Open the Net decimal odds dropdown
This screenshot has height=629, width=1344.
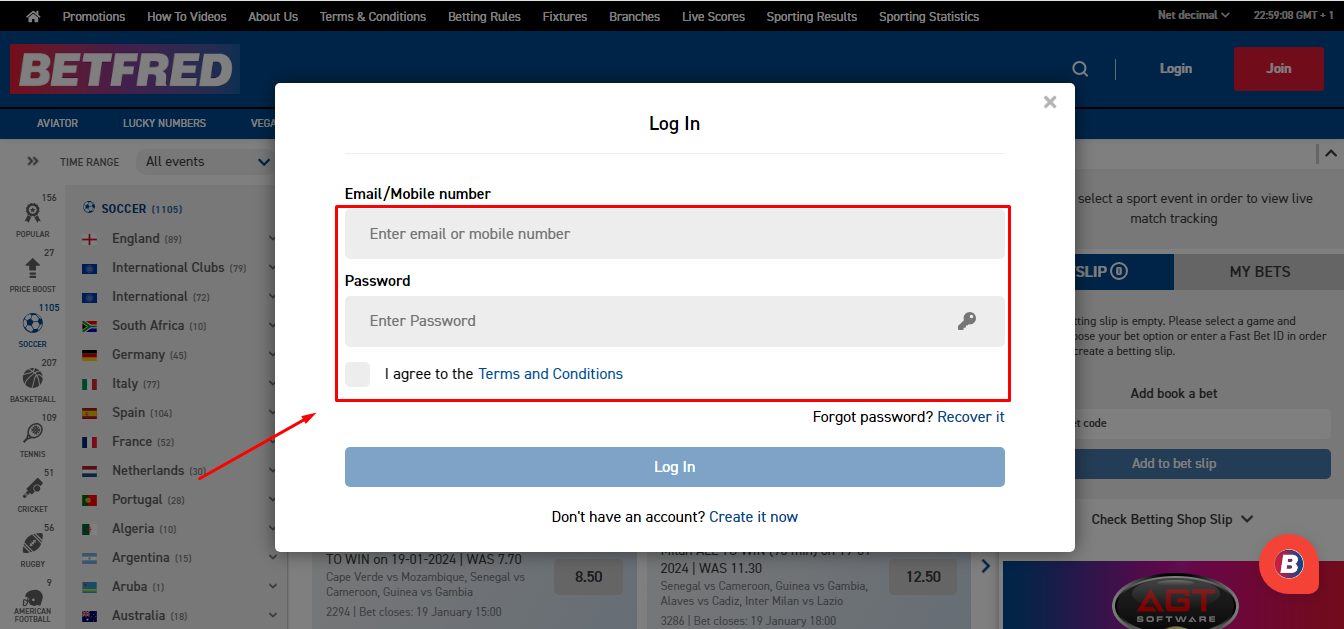click(x=1194, y=16)
